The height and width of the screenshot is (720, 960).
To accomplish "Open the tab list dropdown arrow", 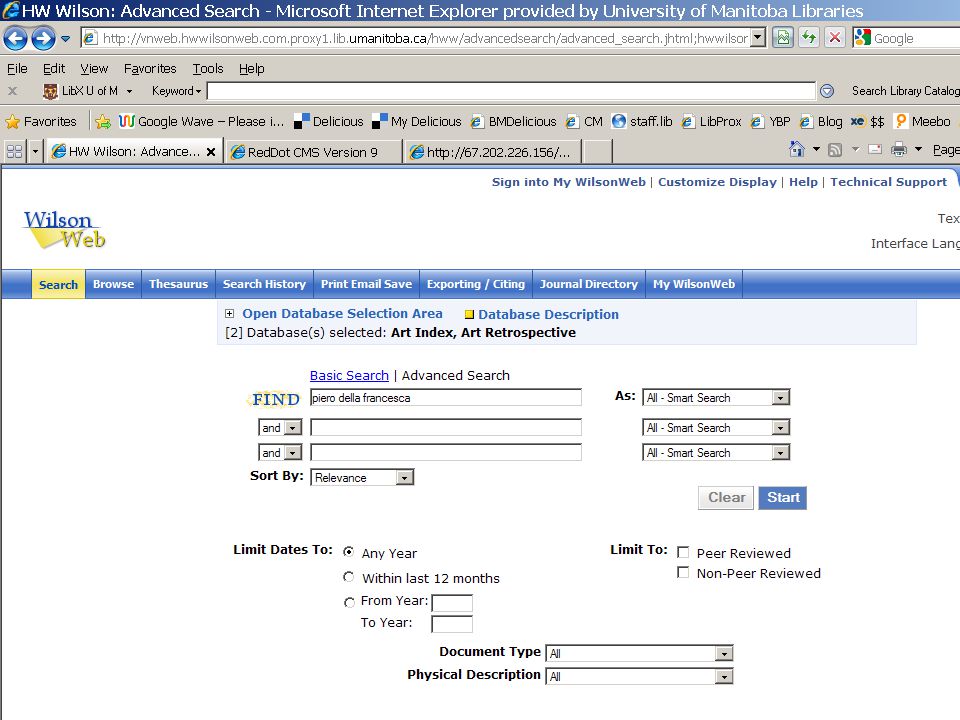I will tap(35, 151).
